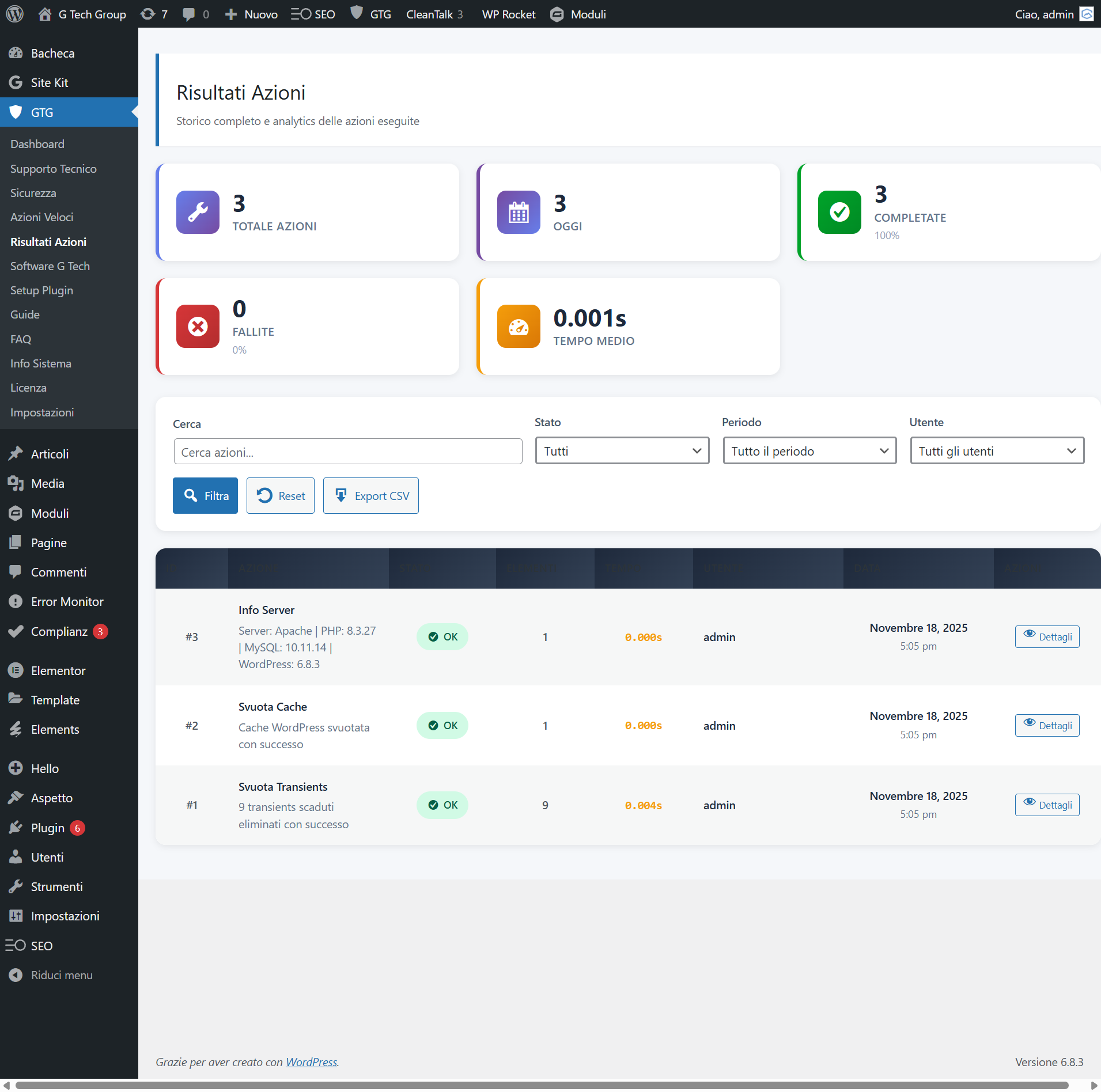Click the red X Fallite icon
This screenshot has height=1092, width=1101.
198,327
